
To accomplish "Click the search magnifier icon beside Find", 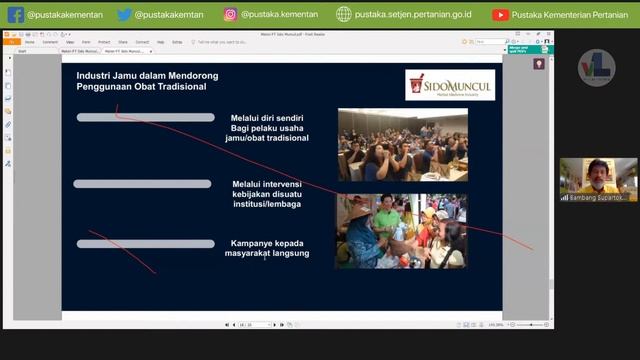I will 507,42.
